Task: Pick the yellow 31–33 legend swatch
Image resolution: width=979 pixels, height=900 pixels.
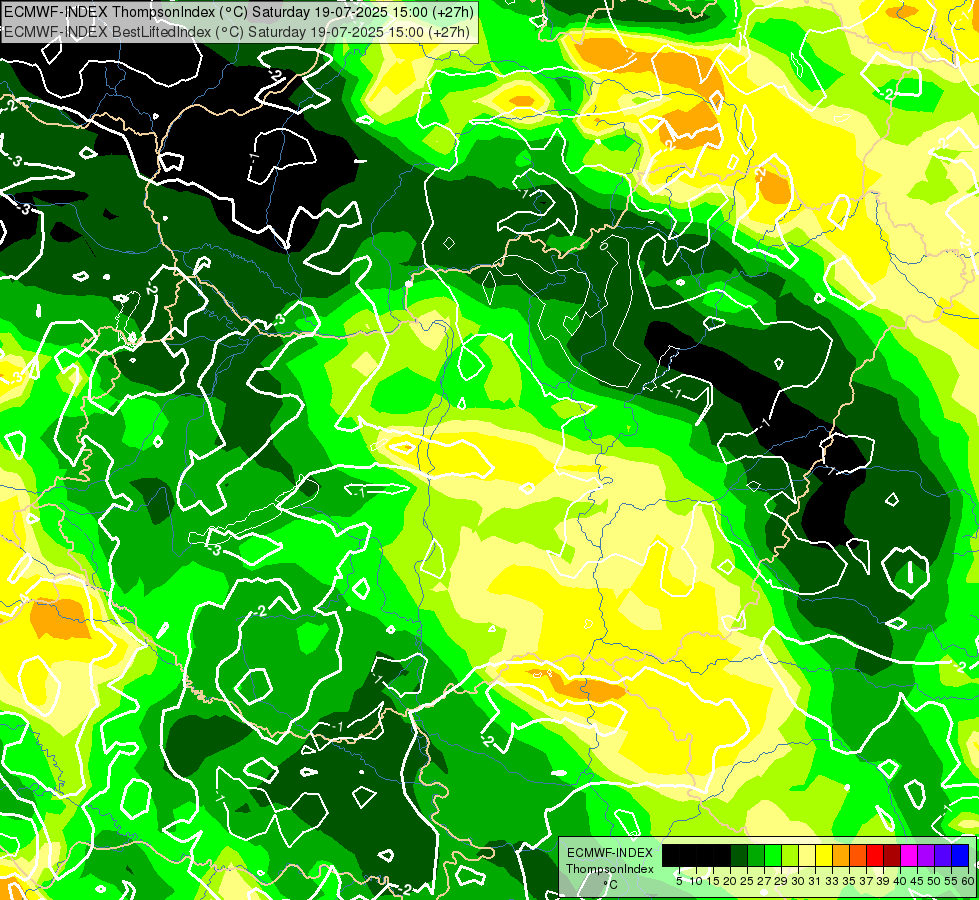Action: tap(824, 855)
